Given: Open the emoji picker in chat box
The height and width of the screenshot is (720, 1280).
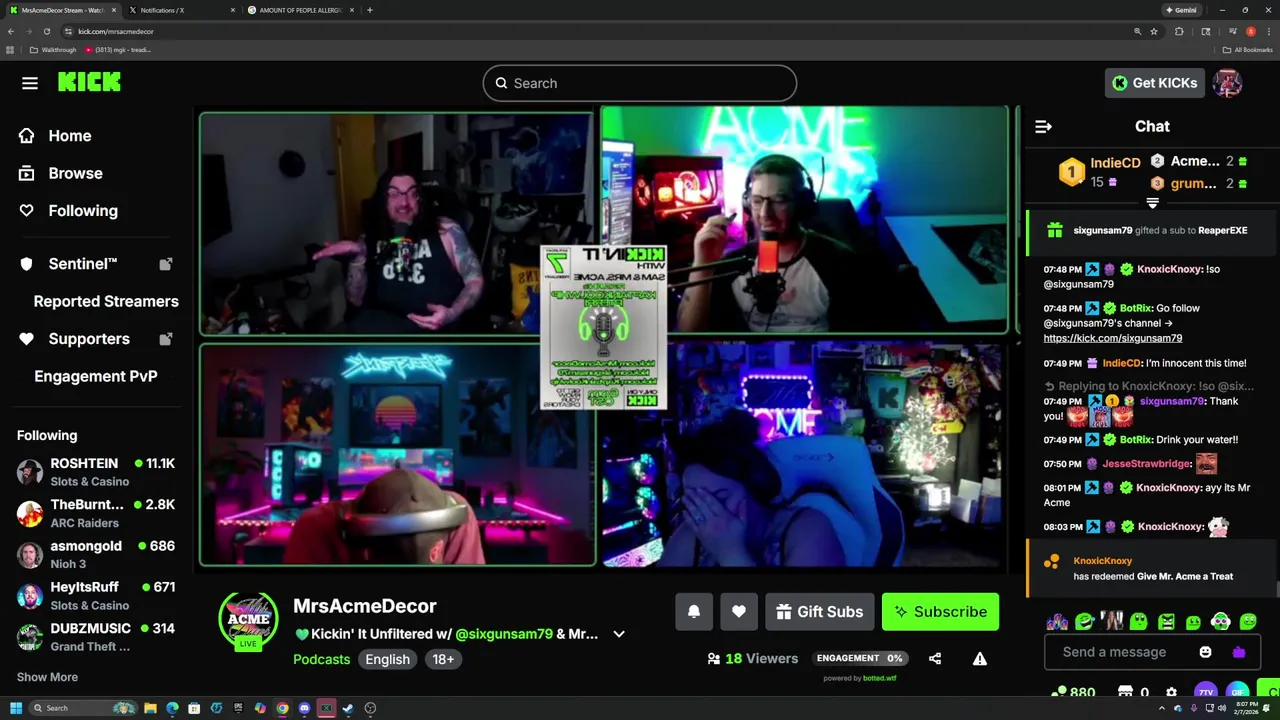Looking at the screenshot, I should 1206,652.
